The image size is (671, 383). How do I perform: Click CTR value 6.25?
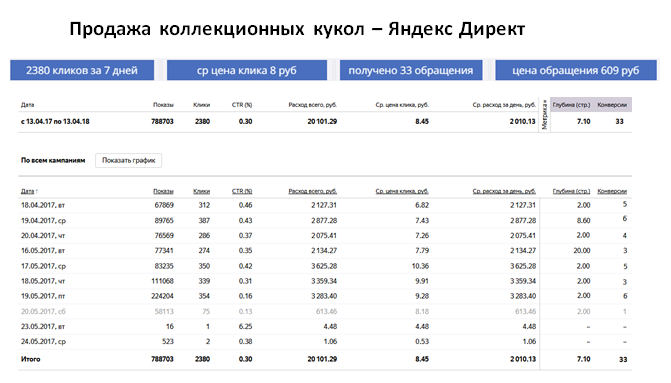pyautogui.click(x=245, y=327)
